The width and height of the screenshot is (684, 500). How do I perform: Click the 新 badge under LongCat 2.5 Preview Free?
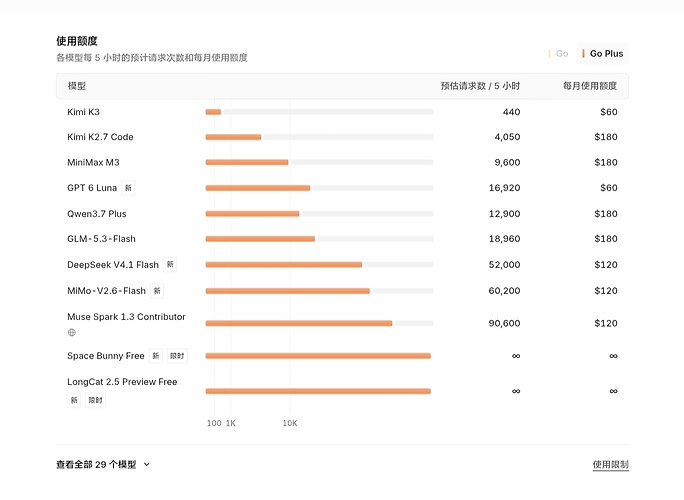click(74, 400)
